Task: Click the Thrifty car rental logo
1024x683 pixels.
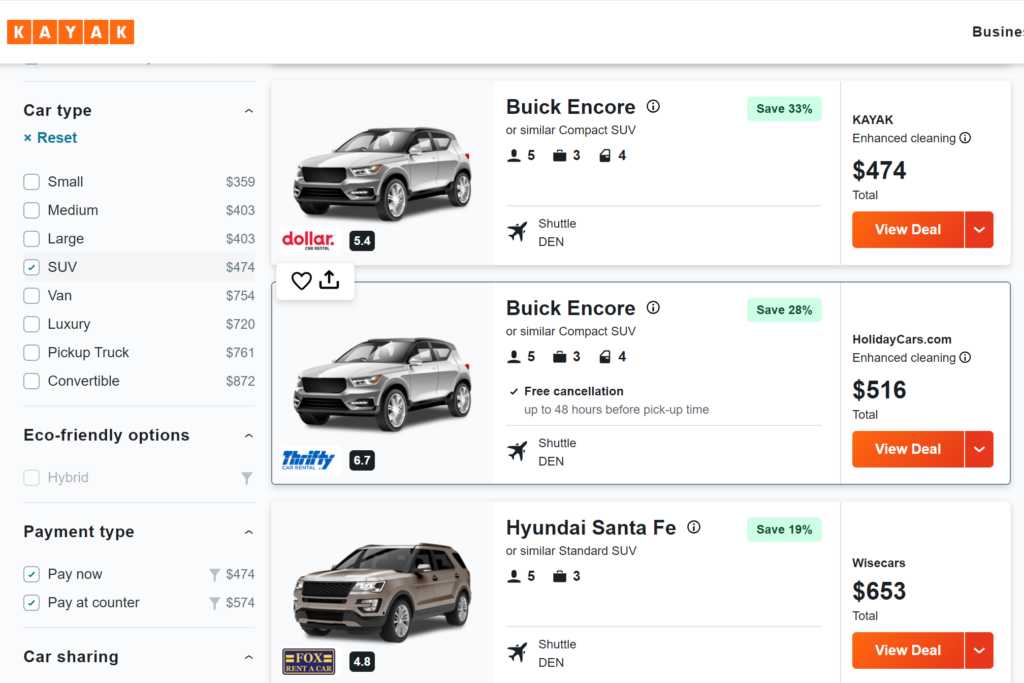Action: click(308, 460)
